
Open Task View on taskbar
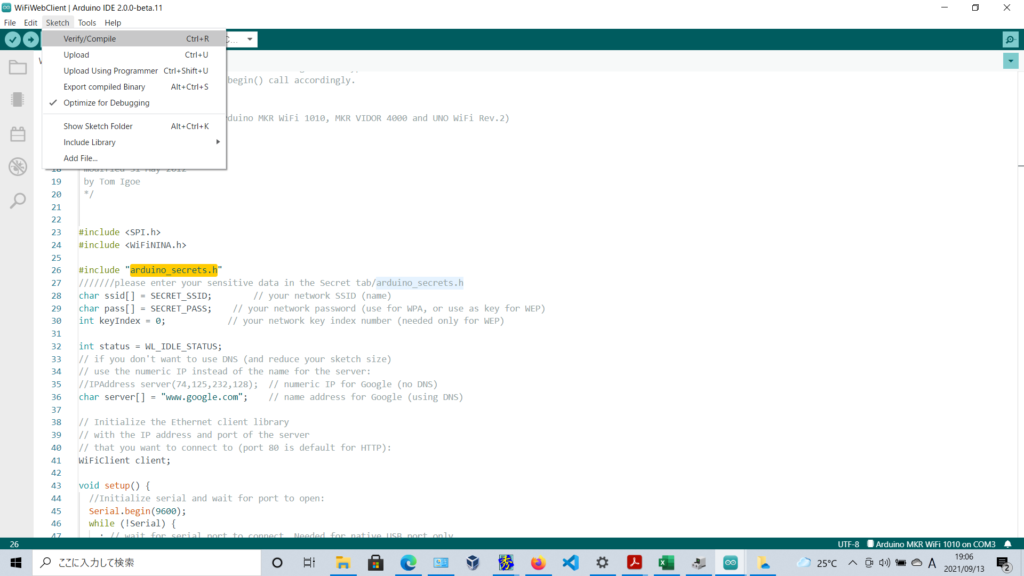[x=310, y=562]
